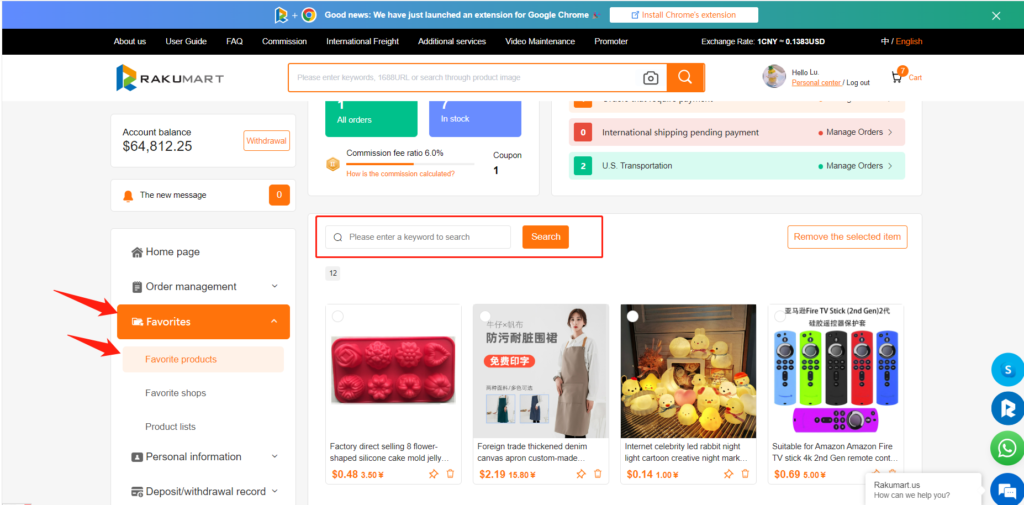Open International Freight in top navigation
The width and height of the screenshot is (1024, 505).
point(362,41)
